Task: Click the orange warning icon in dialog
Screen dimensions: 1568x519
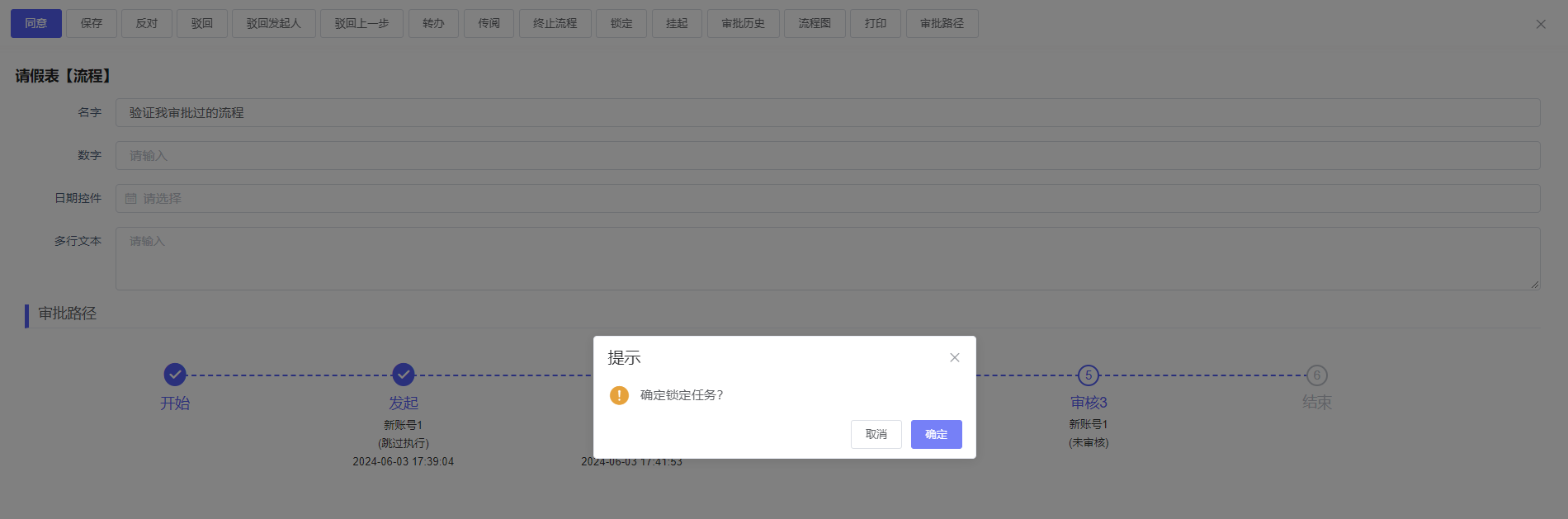Action: point(619,395)
